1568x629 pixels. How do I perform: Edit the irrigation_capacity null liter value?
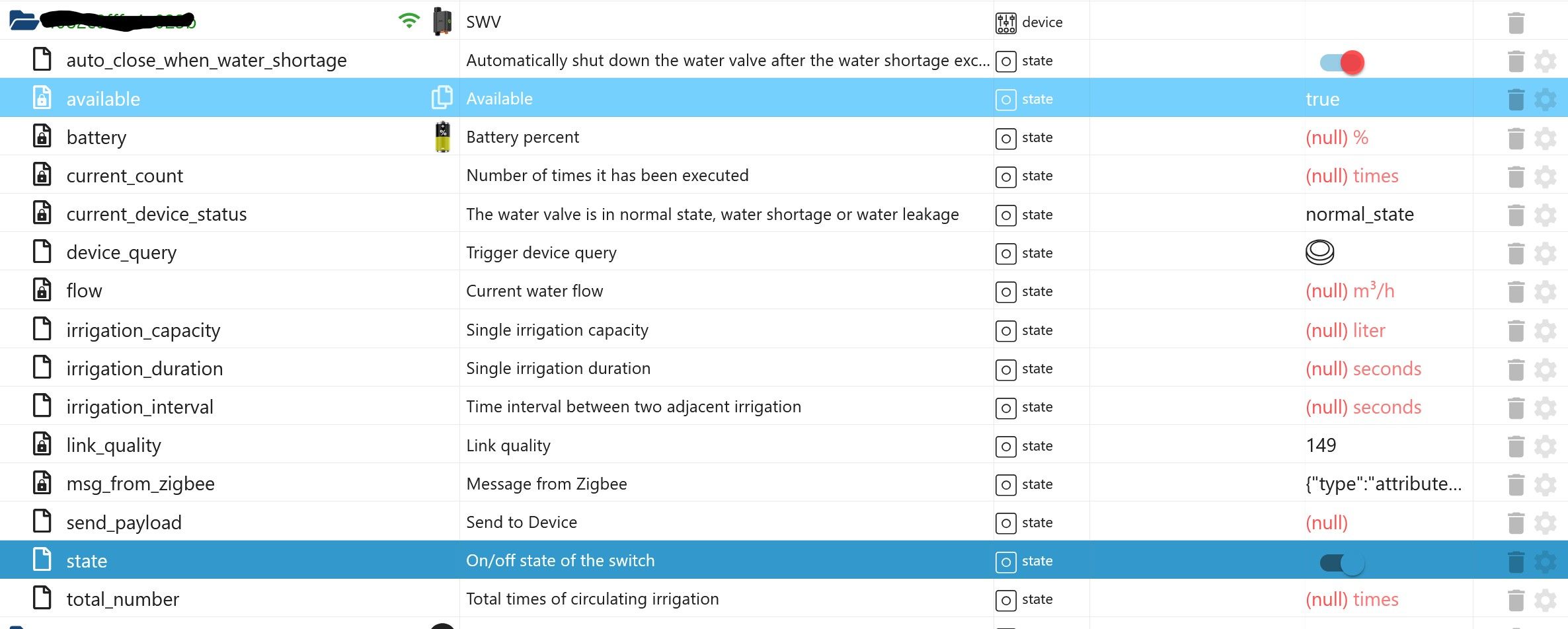pyautogui.click(x=1345, y=330)
